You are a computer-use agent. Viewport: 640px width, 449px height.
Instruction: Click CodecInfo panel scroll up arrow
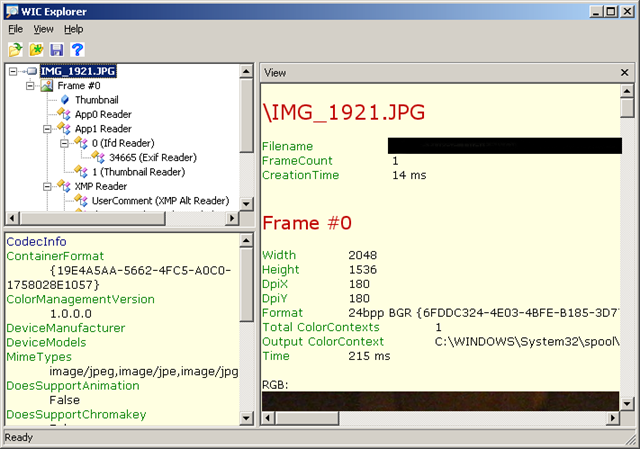point(246,240)
